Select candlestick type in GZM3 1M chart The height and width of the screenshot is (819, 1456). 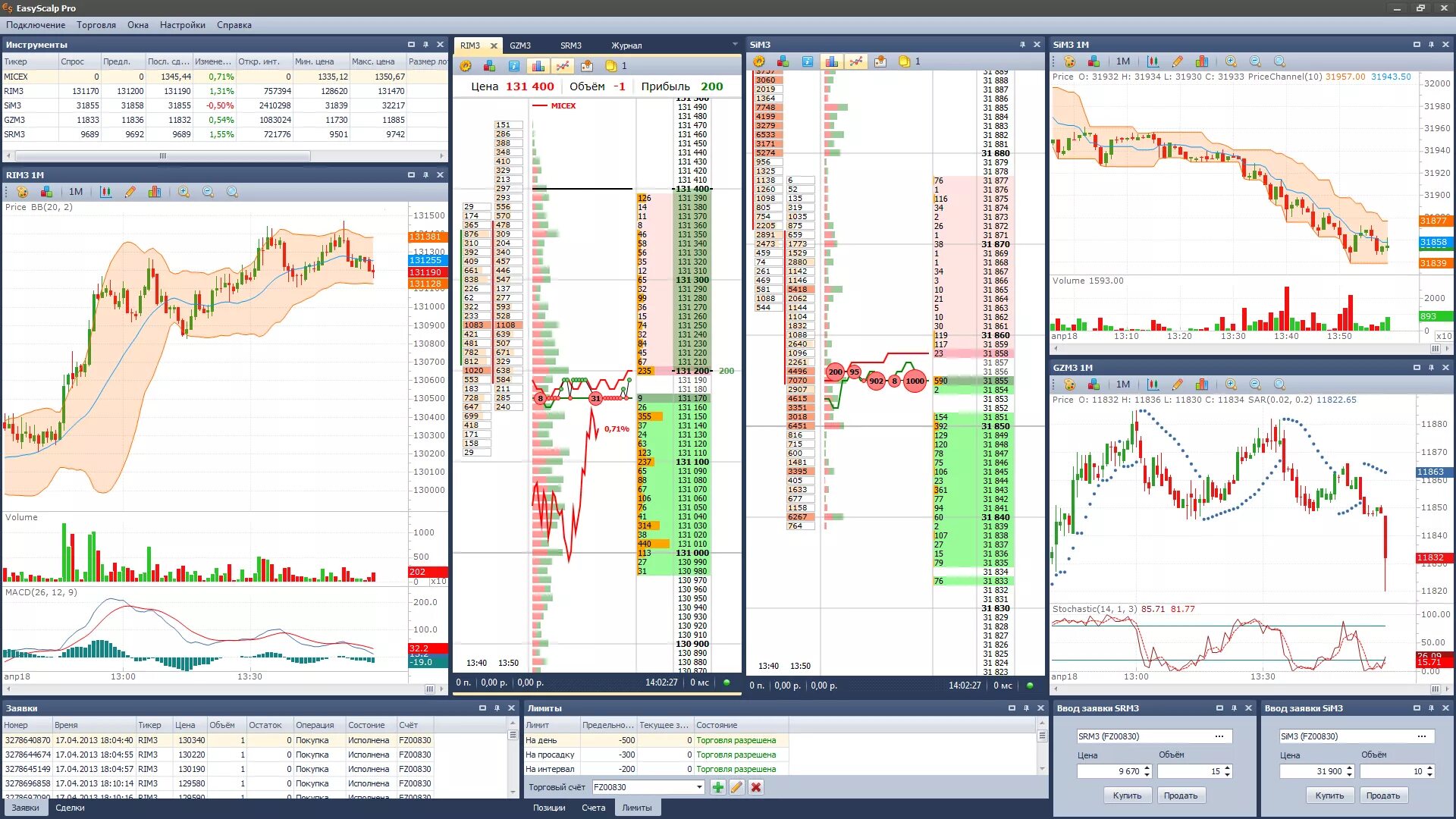pyautogui.click(x=1153, y=384)
